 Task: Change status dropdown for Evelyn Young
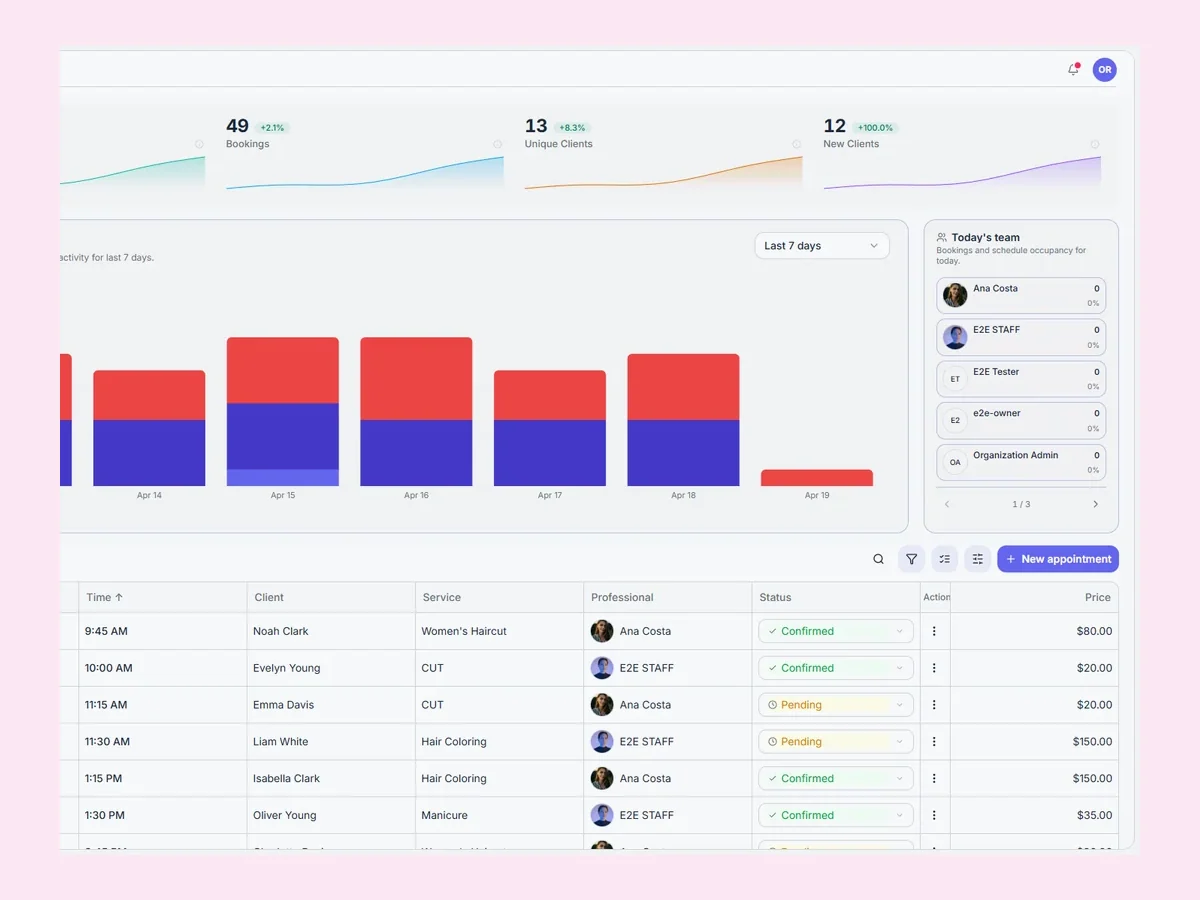point(836,668)
